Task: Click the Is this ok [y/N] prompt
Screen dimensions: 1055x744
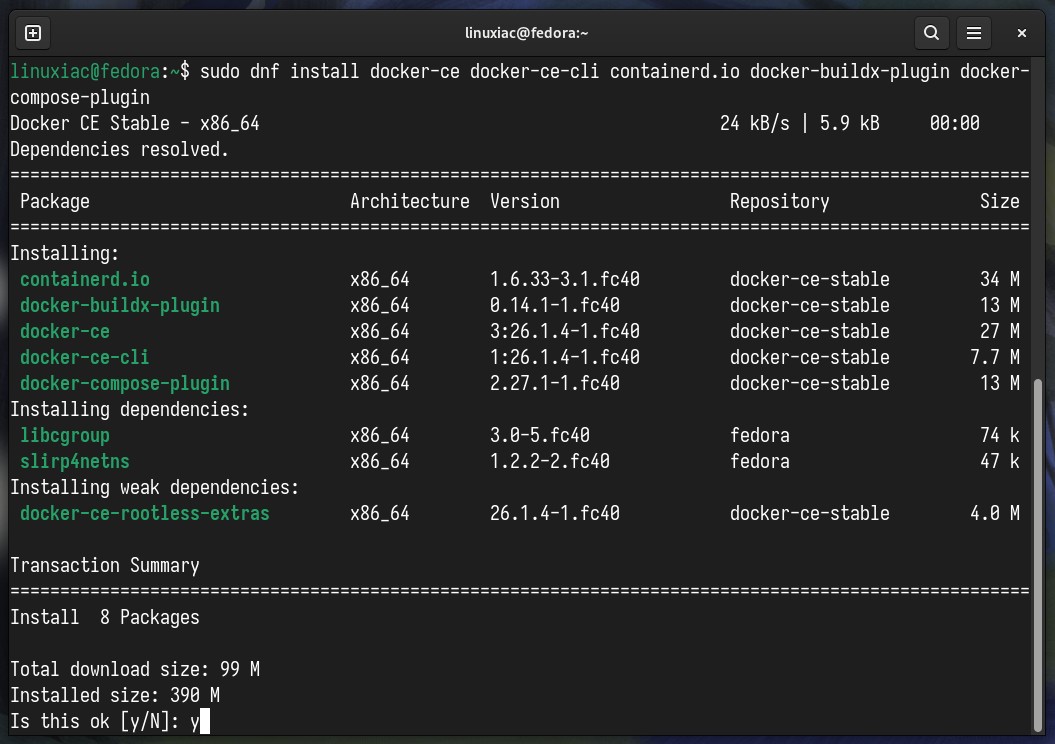Action: tap(95, 721)
